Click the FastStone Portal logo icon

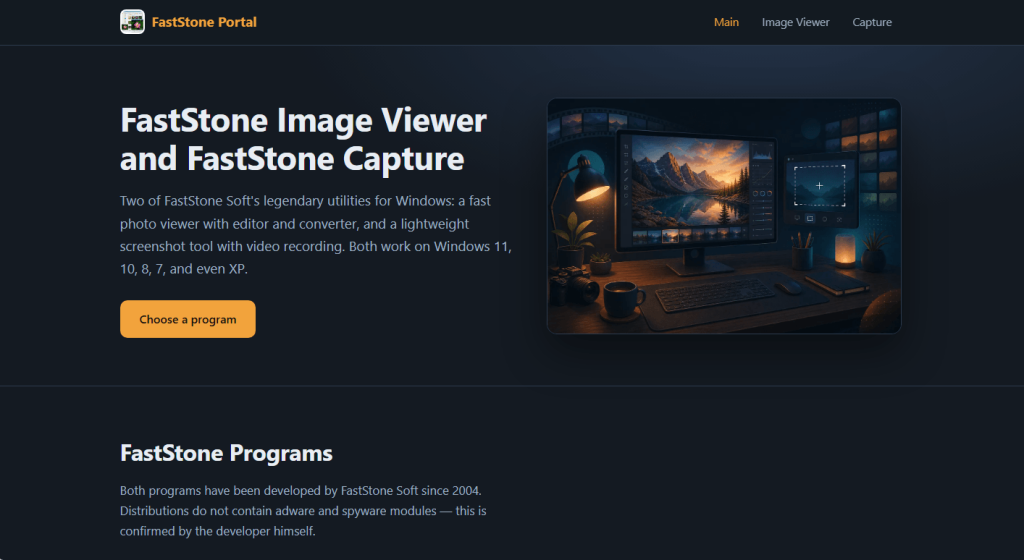tap(132, 22)
